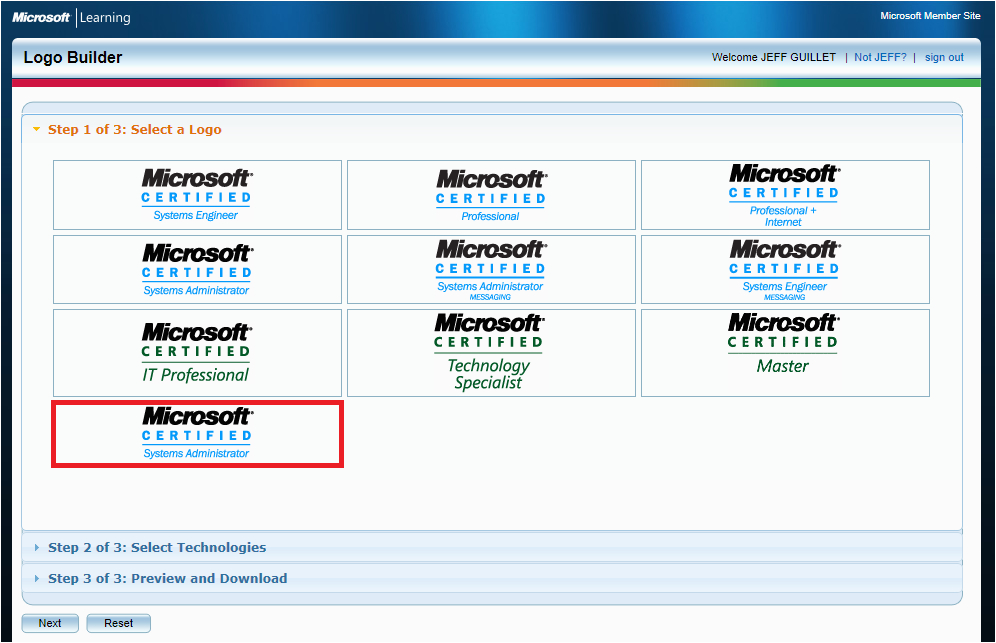Select Systems Administrator logo in second row
Image resolution: width=996 pixels, height=643 pixels.
coord(197,269)
